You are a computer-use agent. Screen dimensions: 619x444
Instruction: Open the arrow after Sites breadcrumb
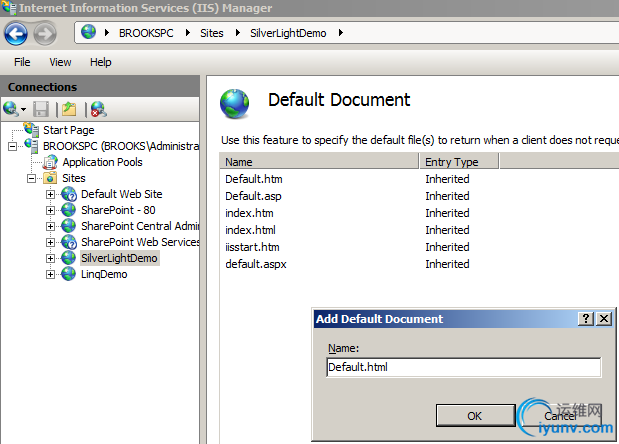238,33
